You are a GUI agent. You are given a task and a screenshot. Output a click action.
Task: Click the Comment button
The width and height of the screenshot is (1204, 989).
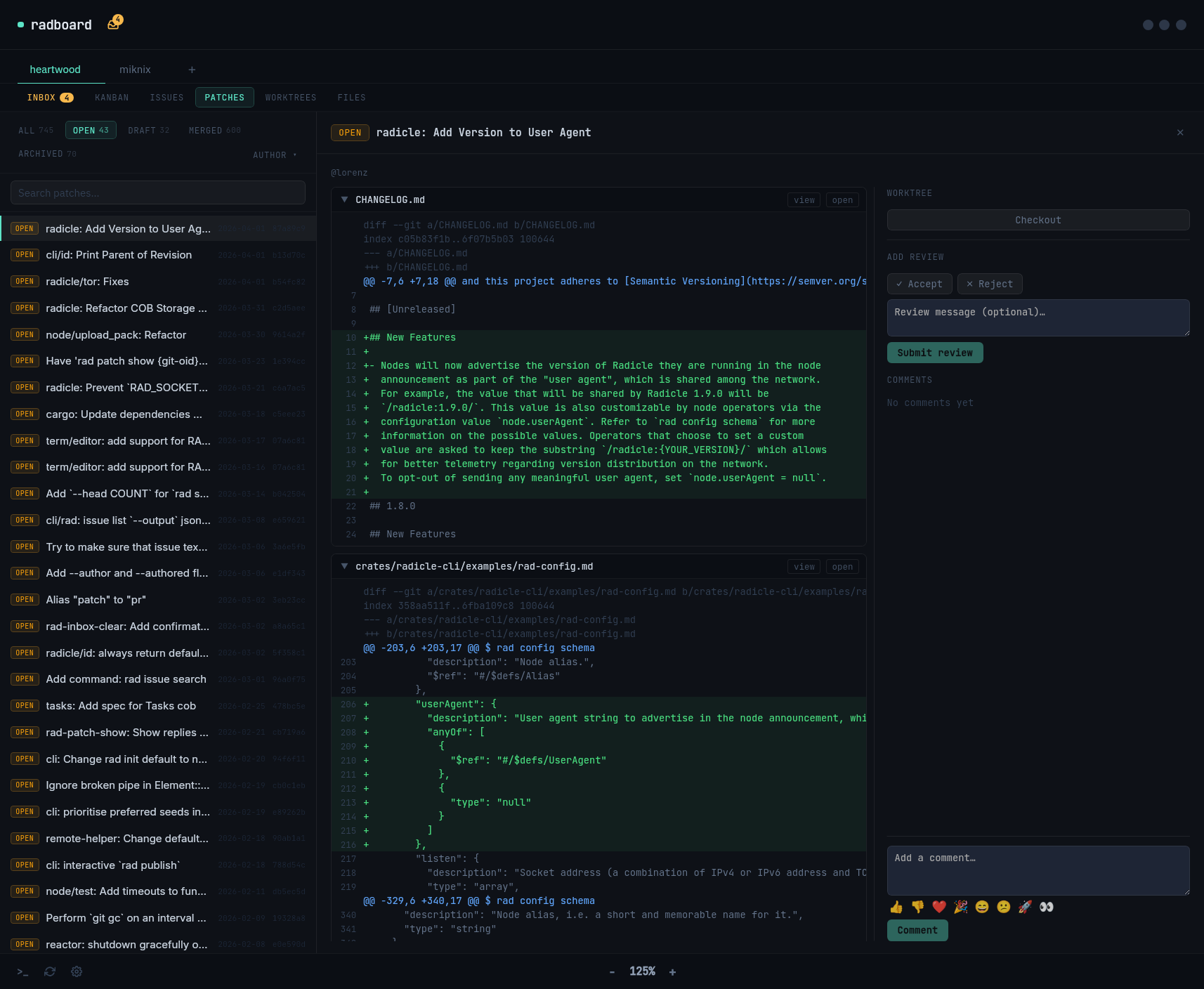[917, 930]
